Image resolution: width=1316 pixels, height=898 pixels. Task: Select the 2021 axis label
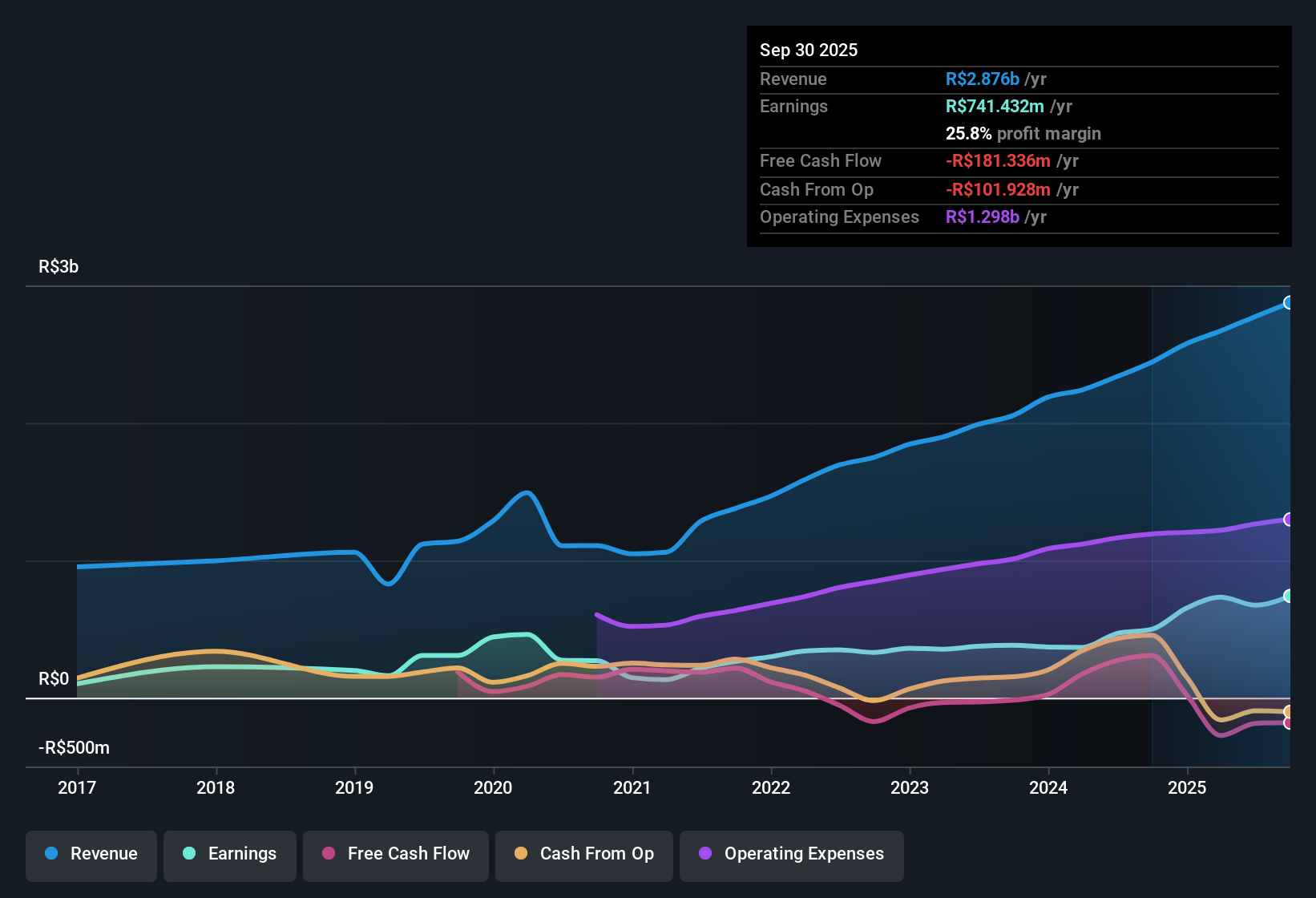(x=632, y=788)
